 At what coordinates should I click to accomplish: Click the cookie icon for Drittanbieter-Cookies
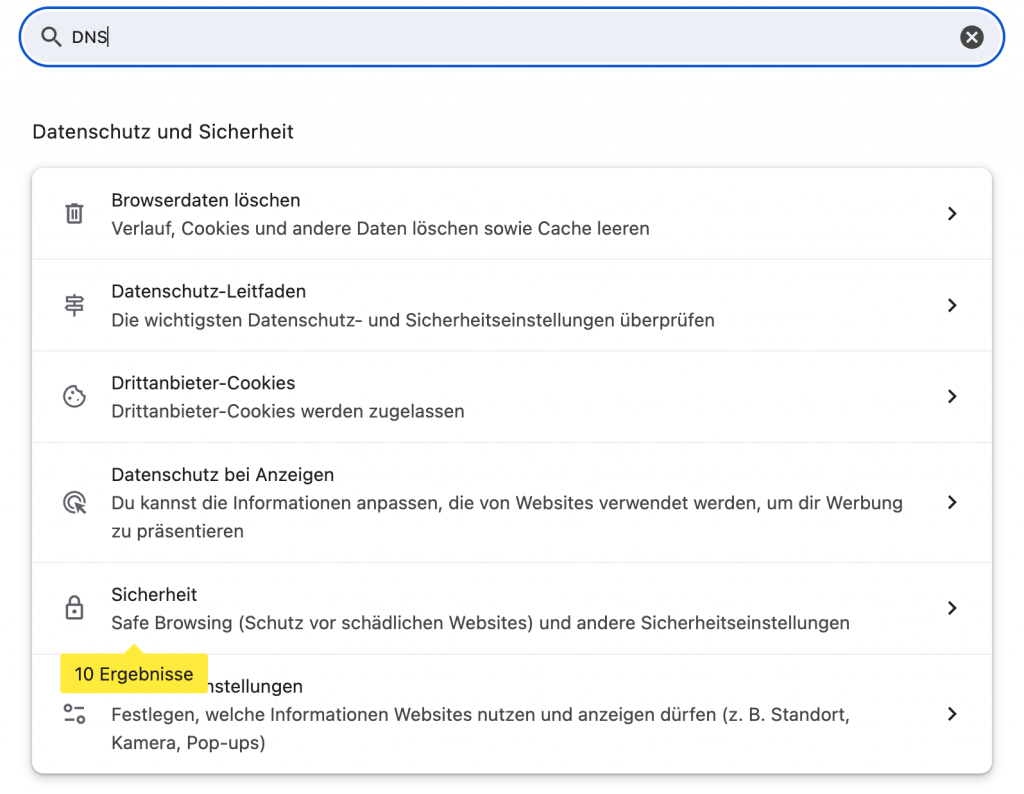coord(75,396)
